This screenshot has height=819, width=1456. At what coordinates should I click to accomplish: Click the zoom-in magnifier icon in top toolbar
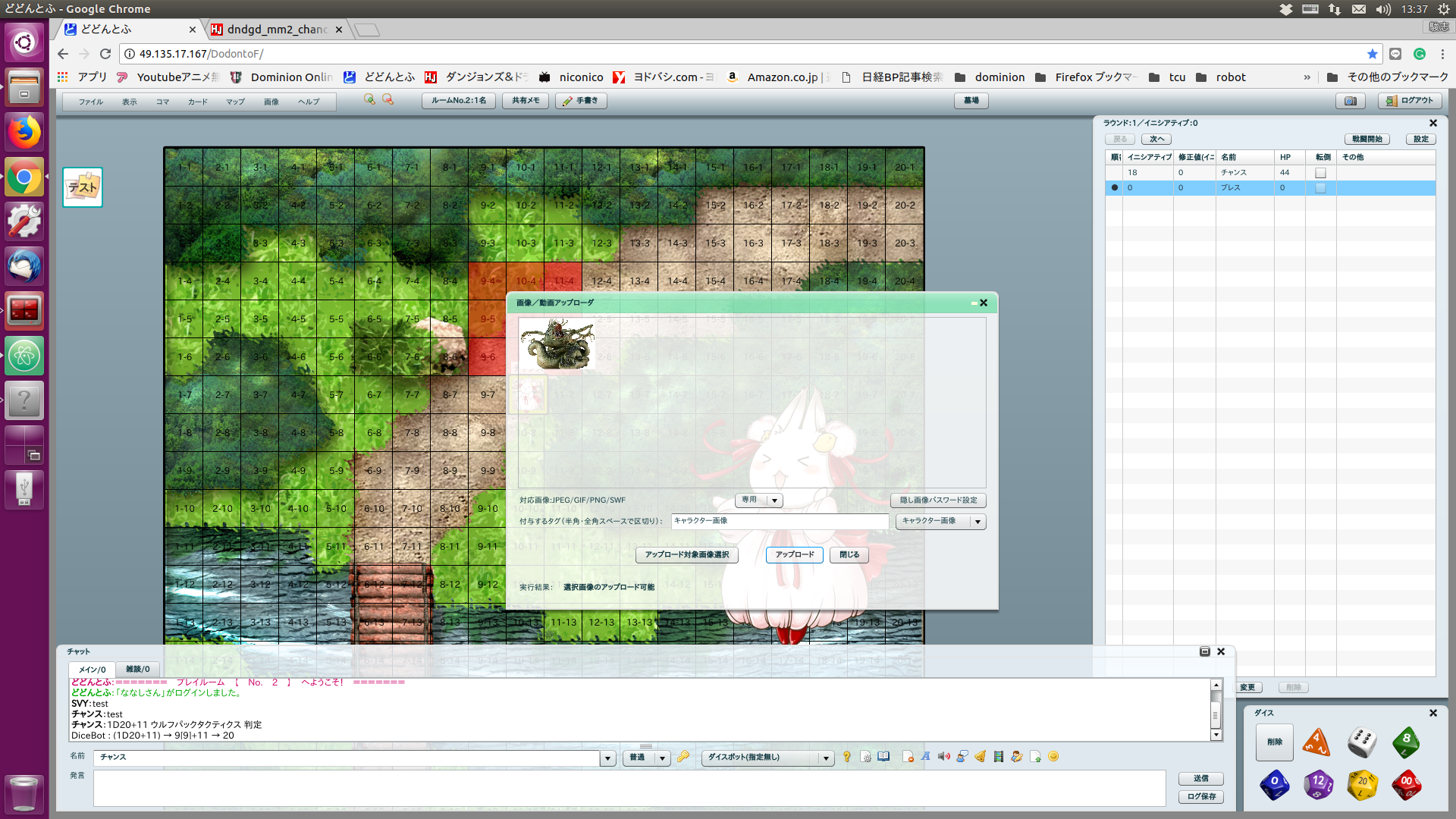(369, 100)
